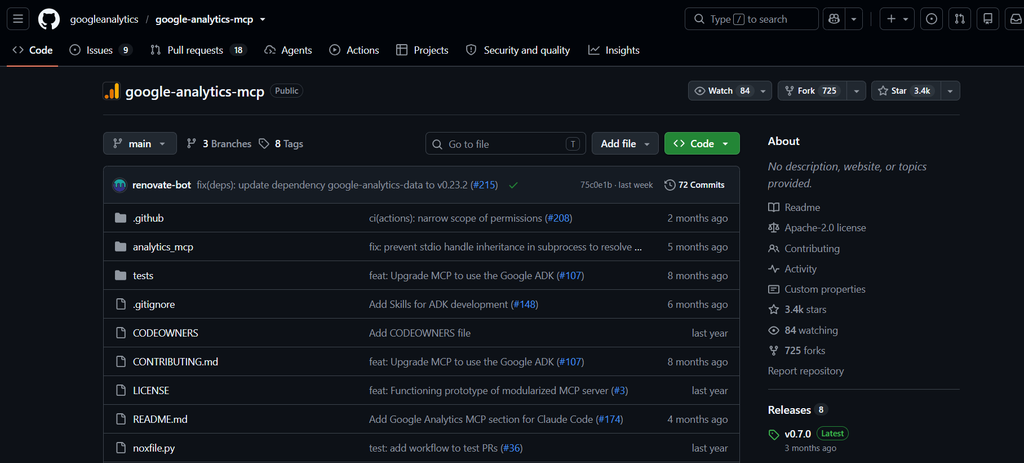Click the google-analytics-mcp repo logo

coord(112,91)
